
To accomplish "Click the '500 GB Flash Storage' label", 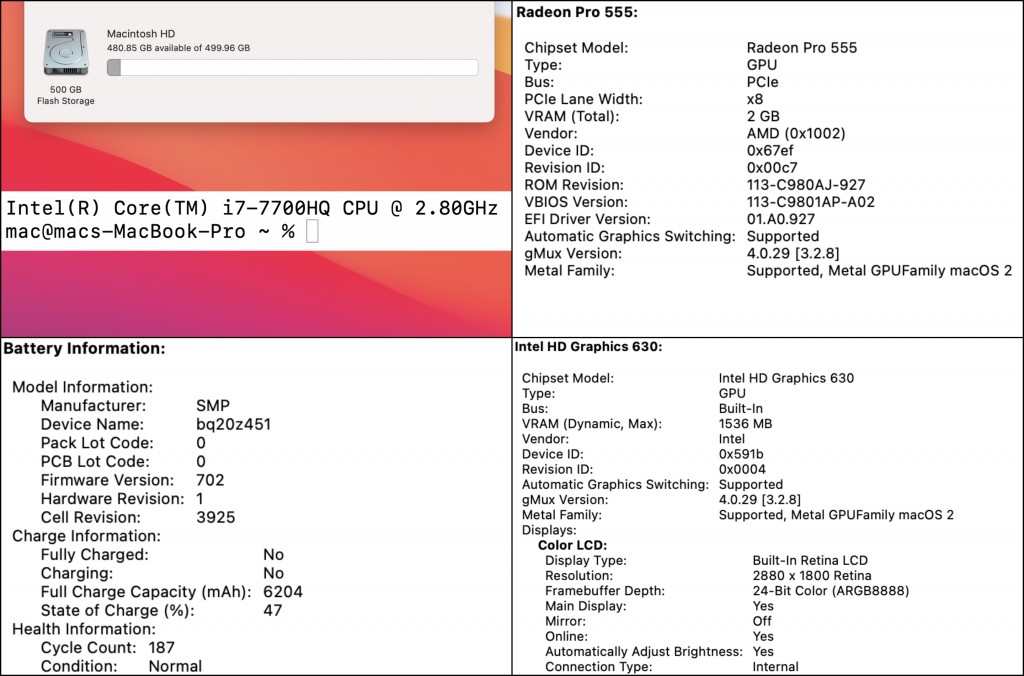I will coord(65,95).
